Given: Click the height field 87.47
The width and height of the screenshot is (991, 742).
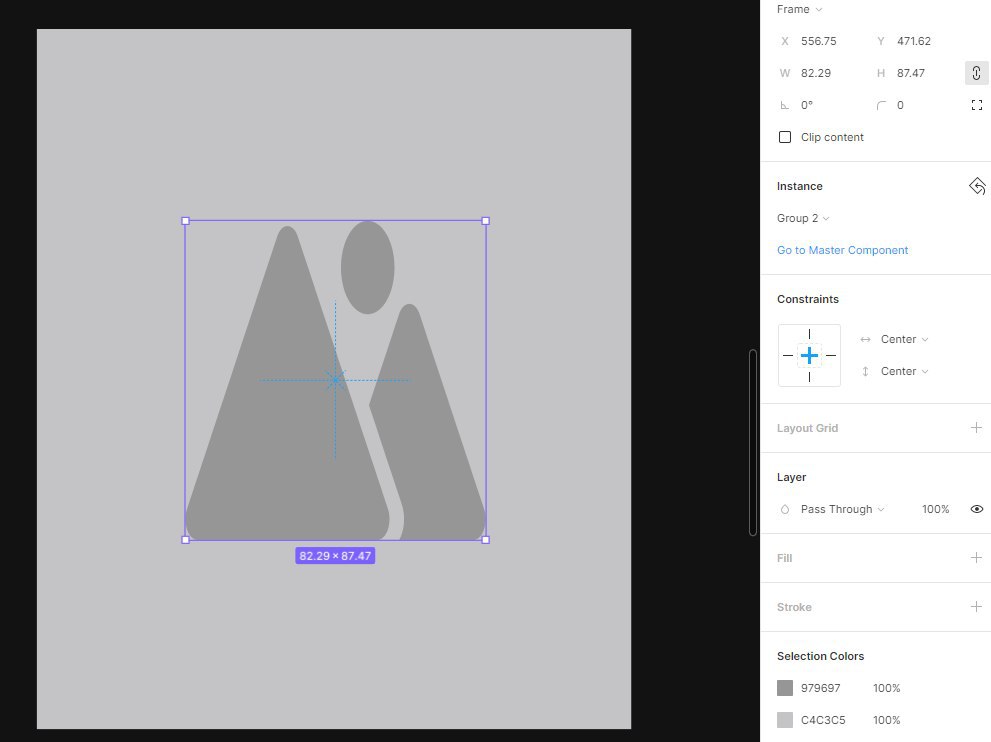Looking at the screenshot, I should pos(911,73).
